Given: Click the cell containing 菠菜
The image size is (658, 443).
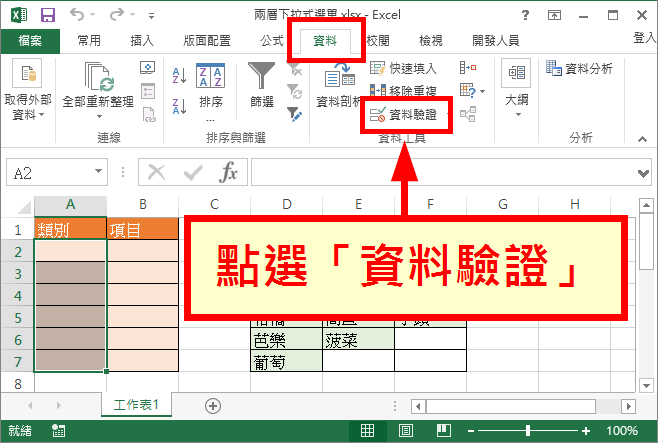Looking at the screenshot, I should 358,339.
